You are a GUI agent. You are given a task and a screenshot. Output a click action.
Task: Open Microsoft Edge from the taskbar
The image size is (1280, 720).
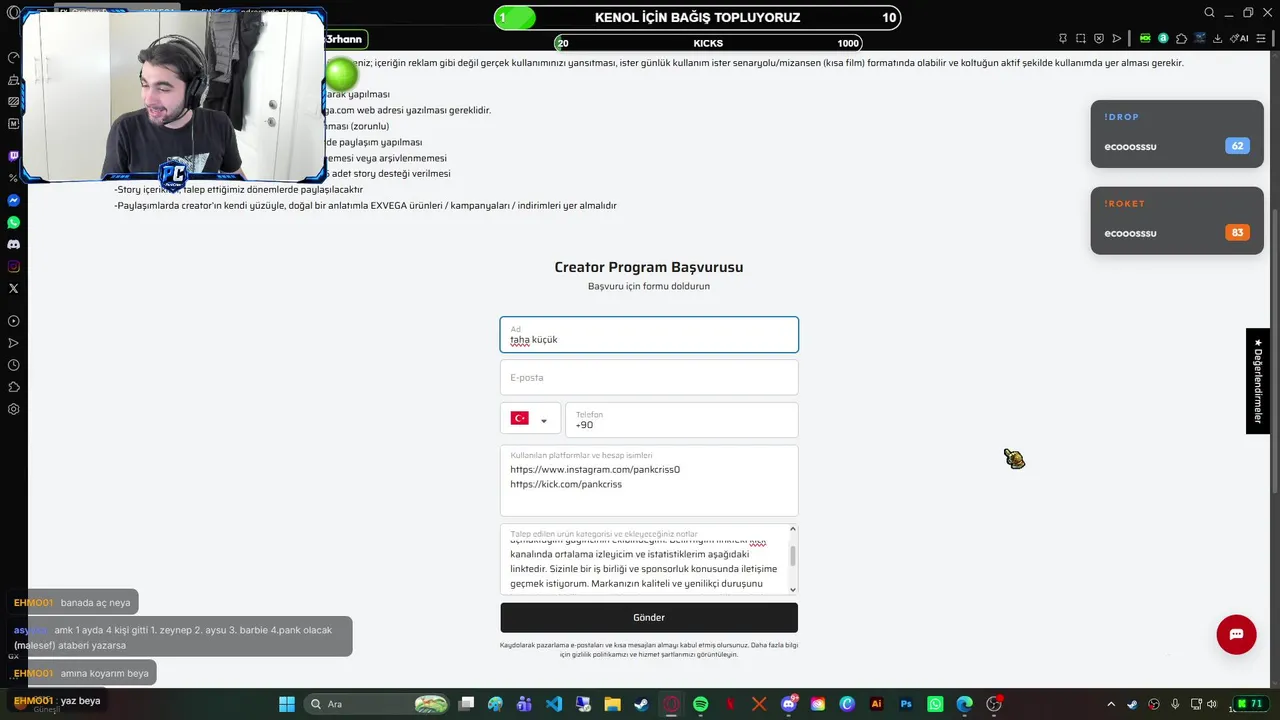965,704
